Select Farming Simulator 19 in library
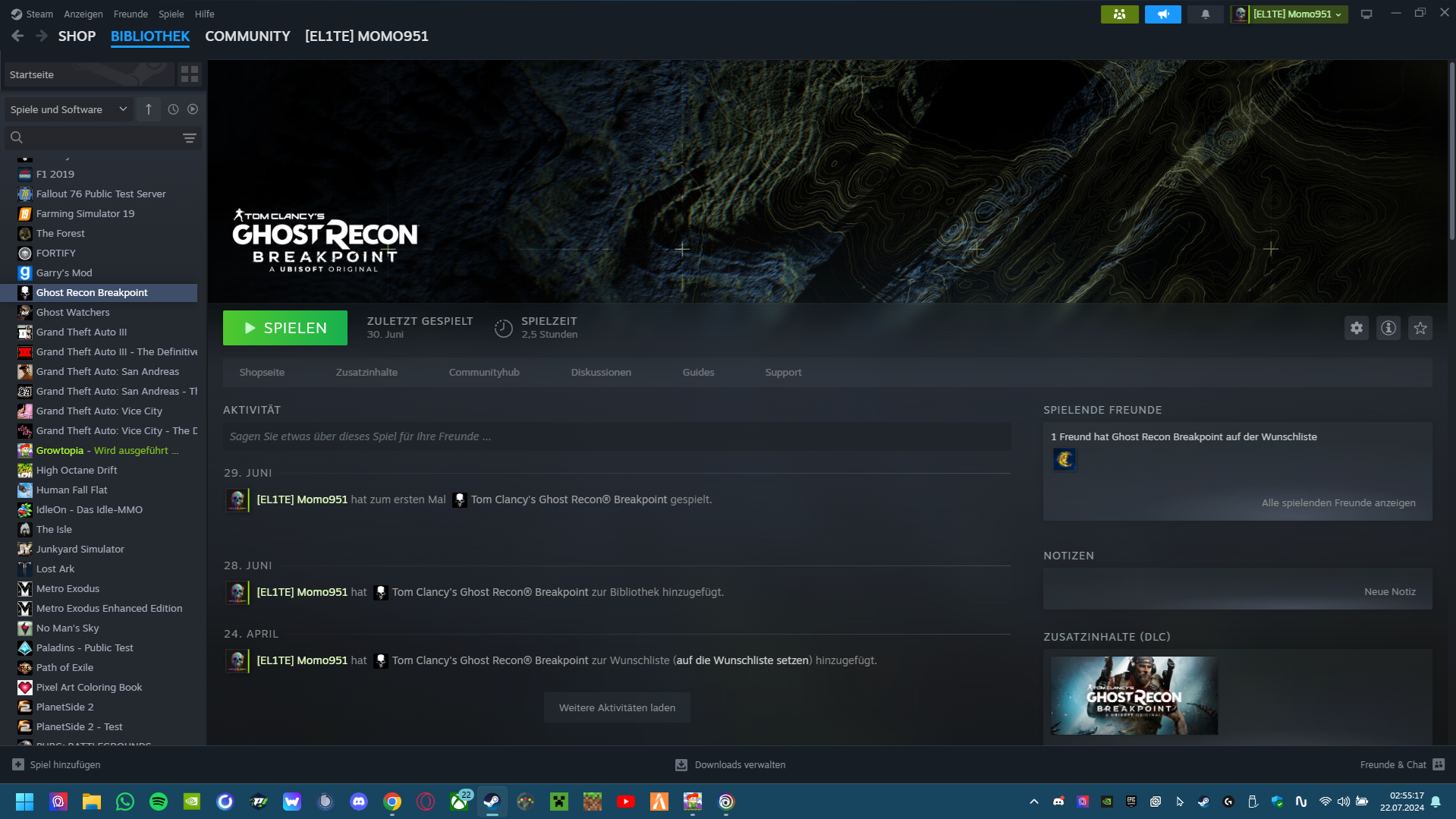This screenshot has height=819, width=1456. tap(100, 213)
